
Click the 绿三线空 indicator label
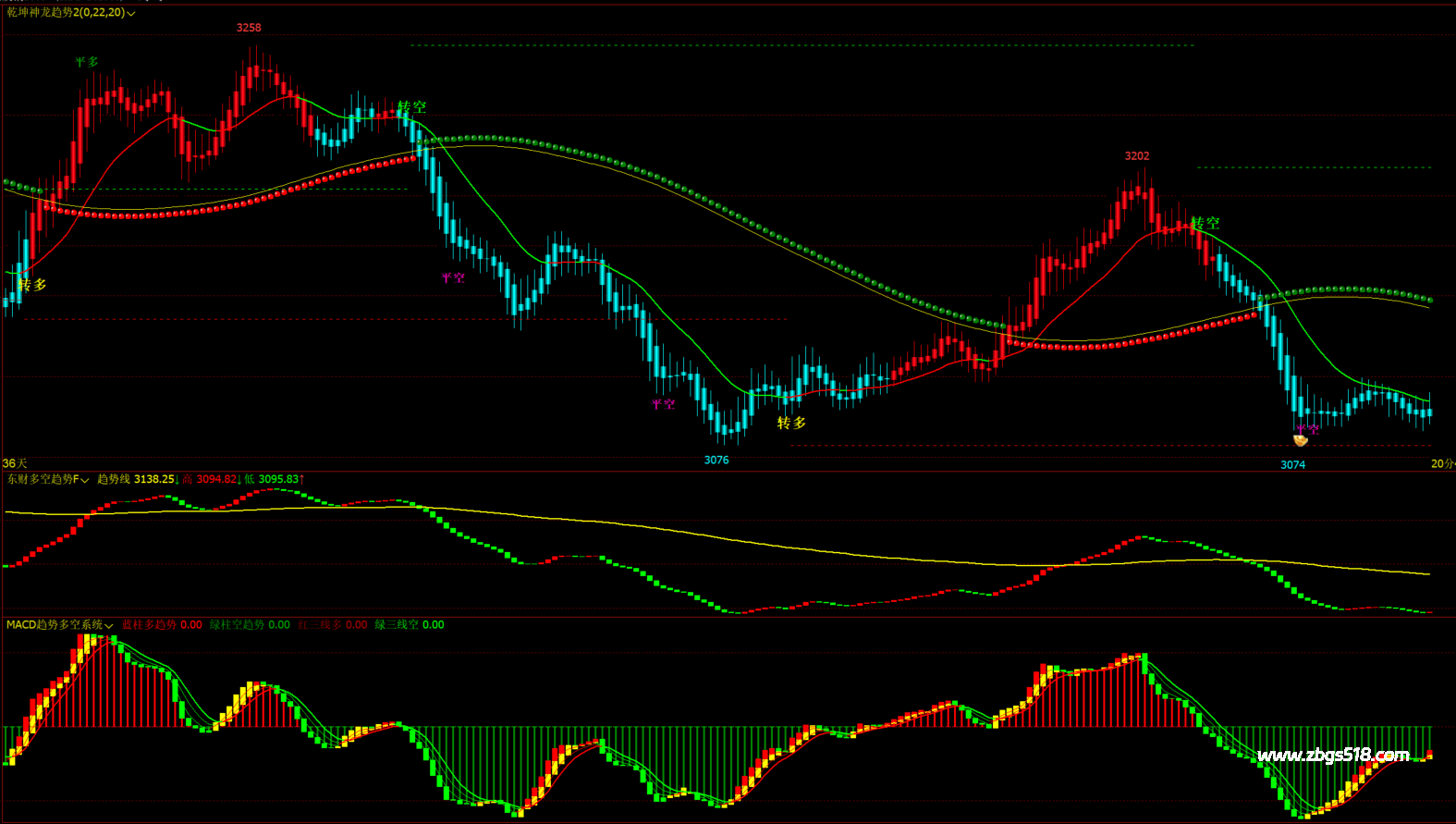(409, 625)
